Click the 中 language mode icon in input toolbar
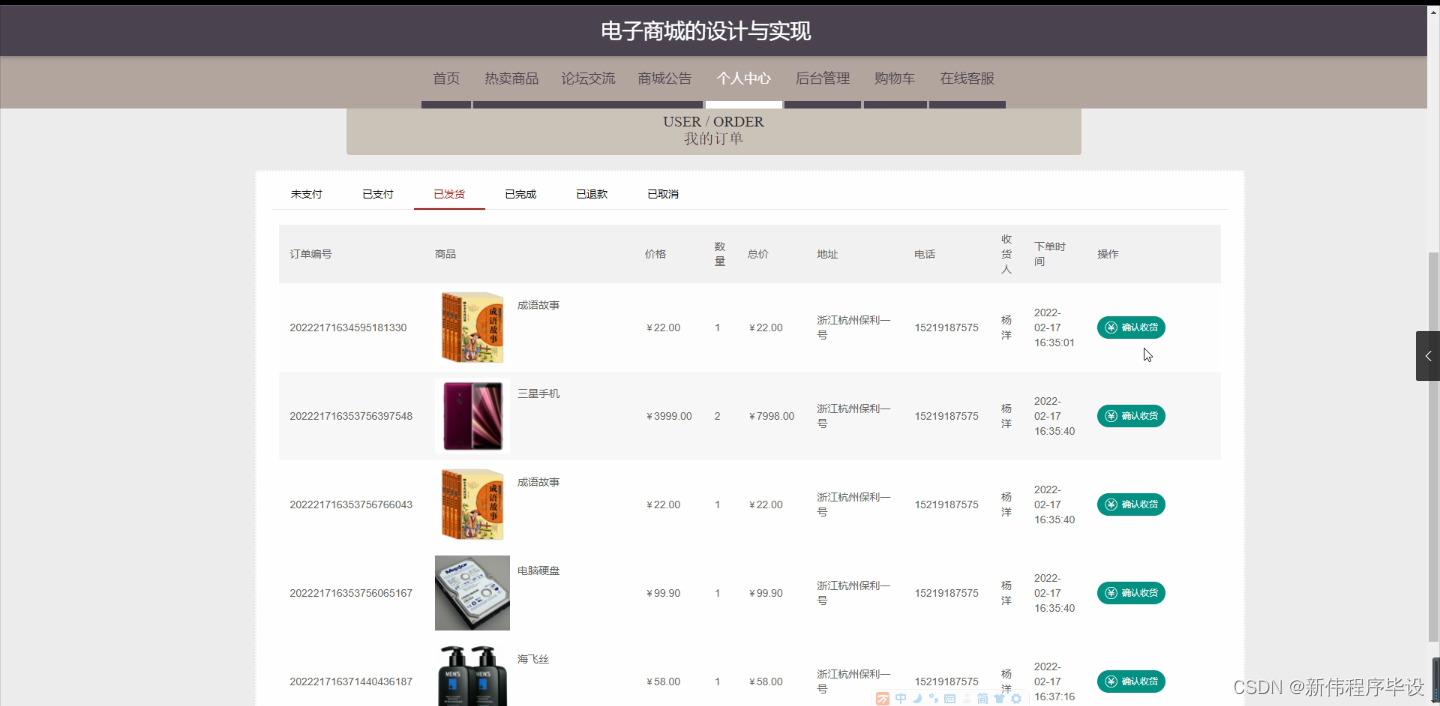1440x706 pixels. pos(900,698)
